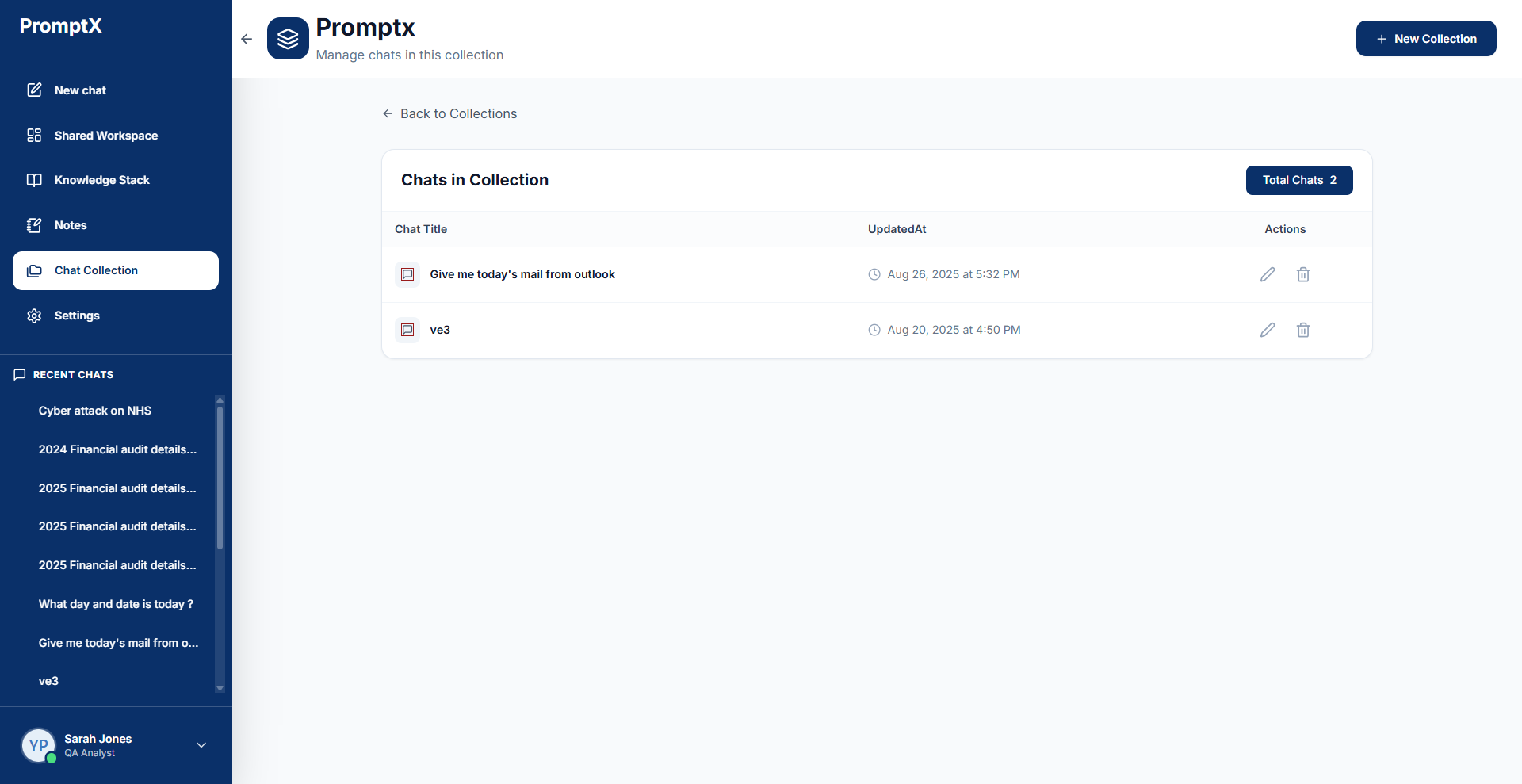1522x784 pixels.
Task: Open the recent chat 'Cyber attack on NHS'
Action: [x=95, y=411]
